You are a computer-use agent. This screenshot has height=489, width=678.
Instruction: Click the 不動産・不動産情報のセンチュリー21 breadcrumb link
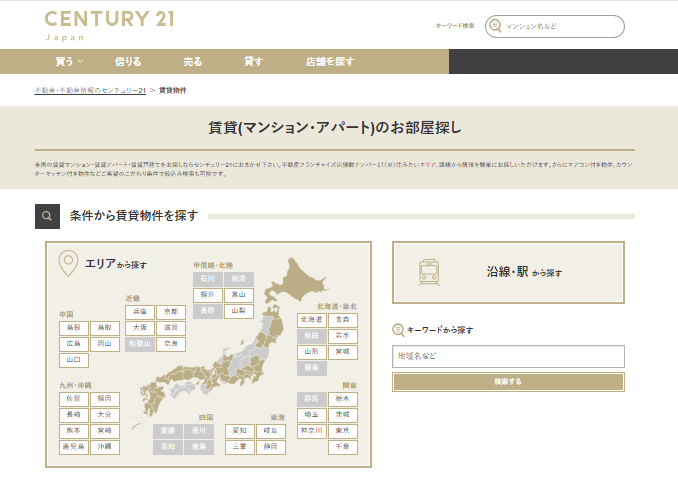(90, 90)
